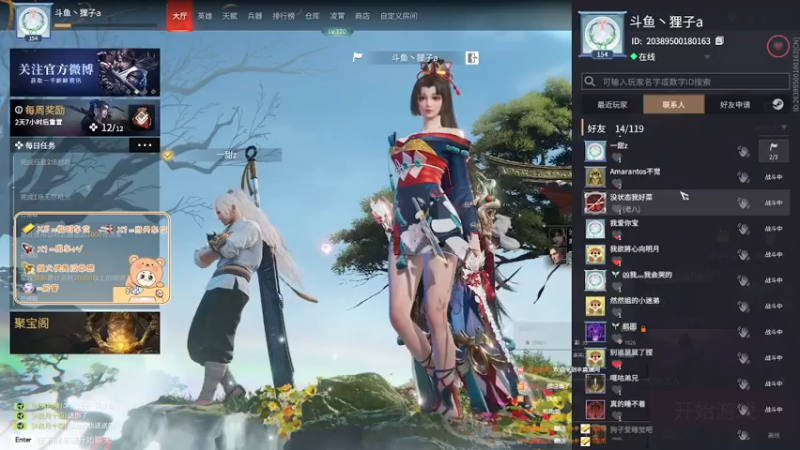Select friend row 然然姐的小迷弟
Viewport: 800px width, 450px height.
pyautogui.click(x=686, y=306)
